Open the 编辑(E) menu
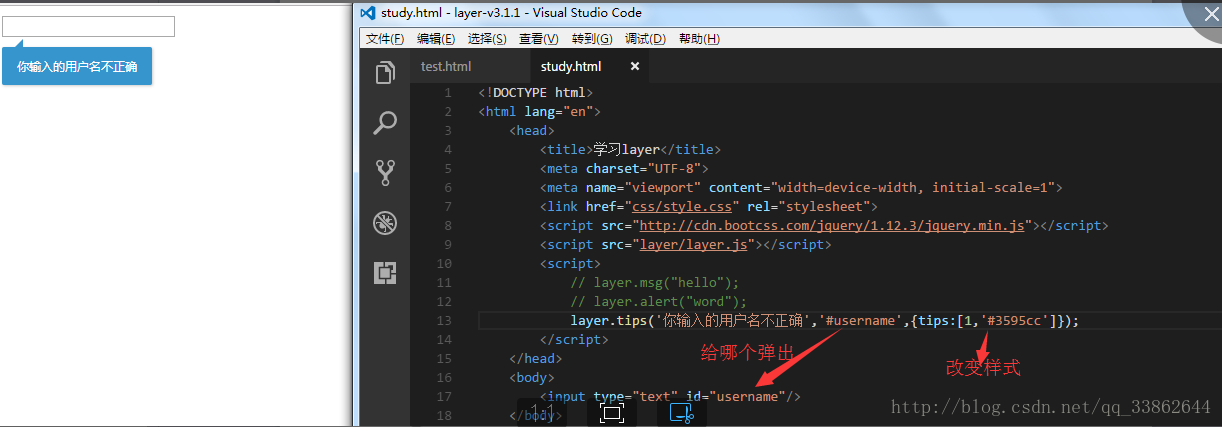Screen dimensions: 1222x427 tap(436, 39)
